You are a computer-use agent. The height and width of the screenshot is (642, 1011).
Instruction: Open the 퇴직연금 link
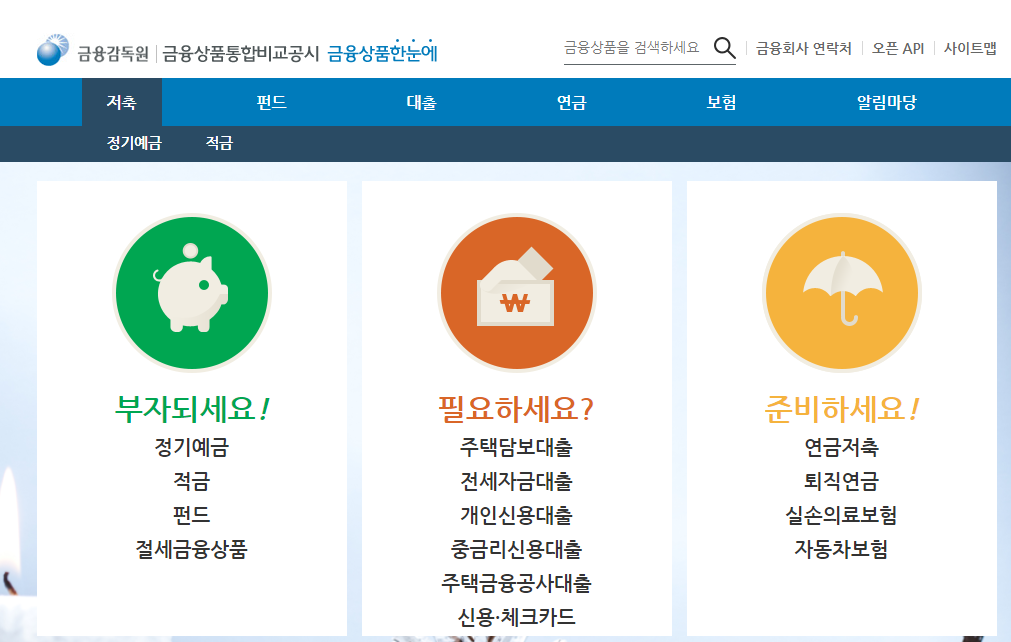841,482
